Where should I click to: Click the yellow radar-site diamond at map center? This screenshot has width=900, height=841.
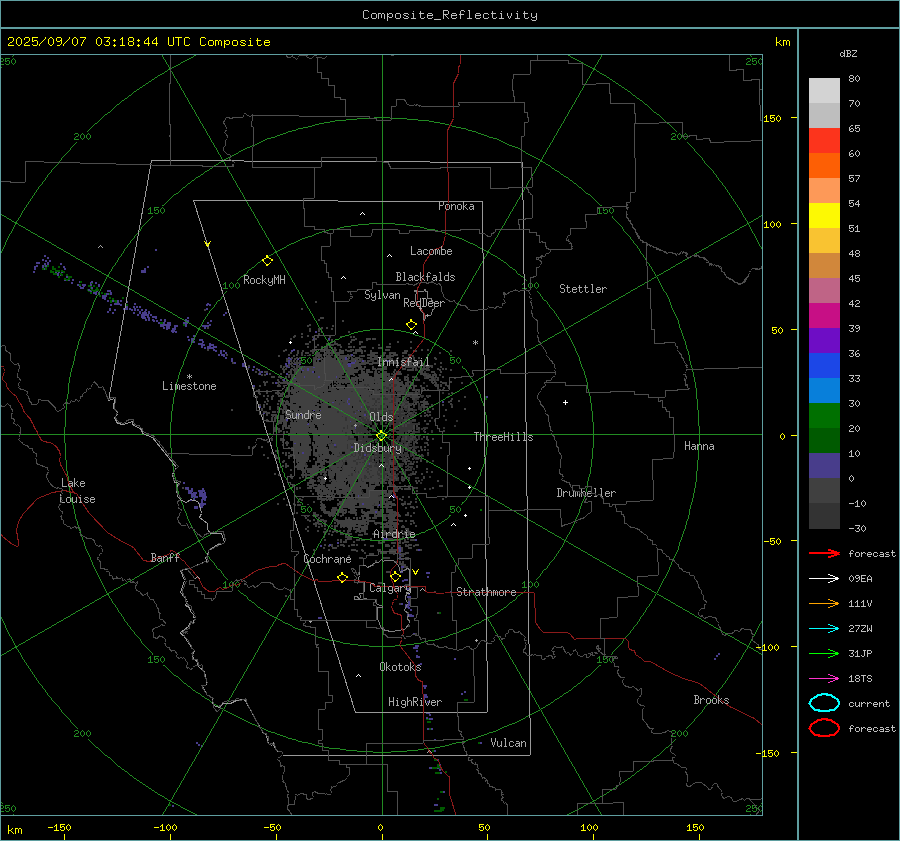coord(382,436)
